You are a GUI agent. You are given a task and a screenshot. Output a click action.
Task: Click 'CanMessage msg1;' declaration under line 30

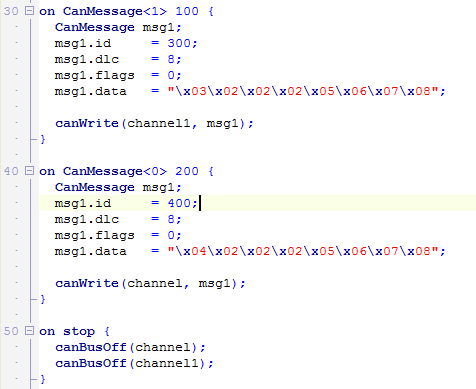[x=118, y=27]
